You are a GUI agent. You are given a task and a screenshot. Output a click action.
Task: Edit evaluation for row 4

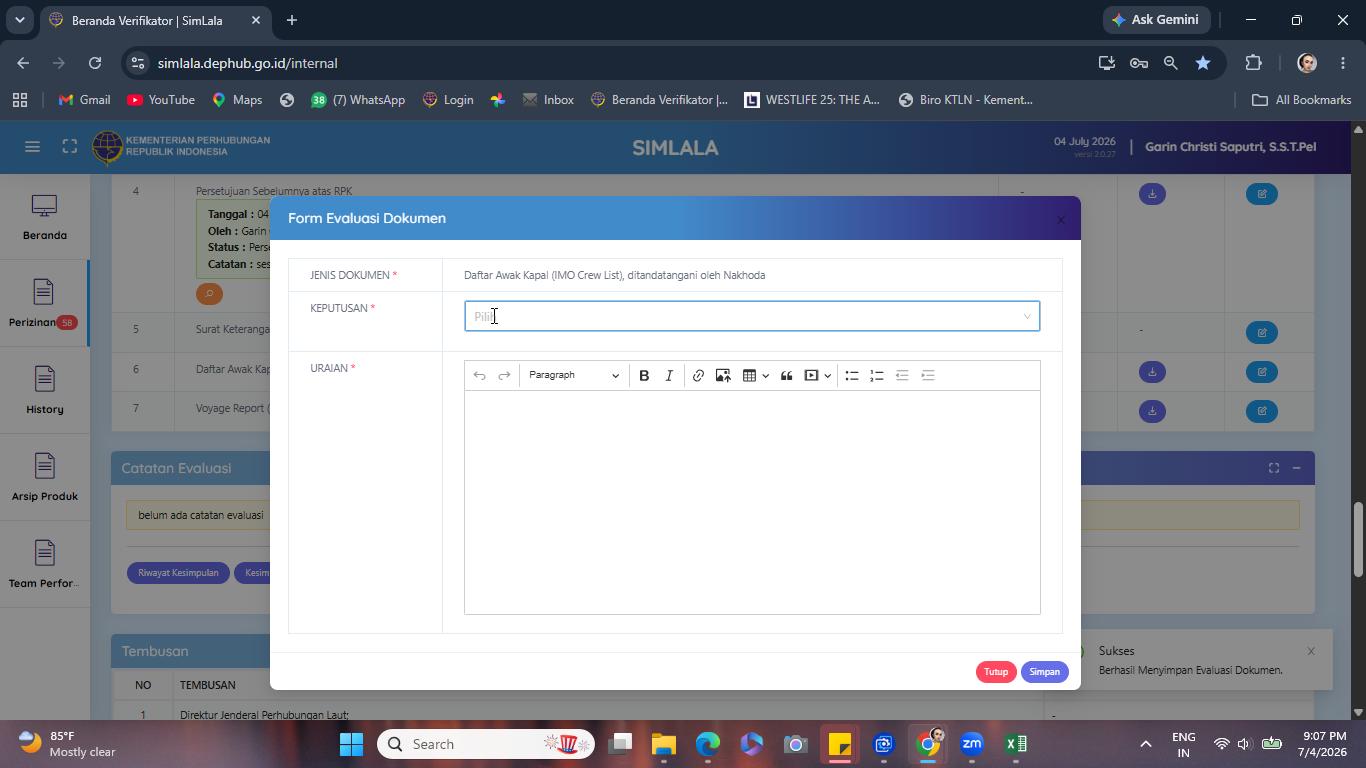click(x=1262, y=194)
